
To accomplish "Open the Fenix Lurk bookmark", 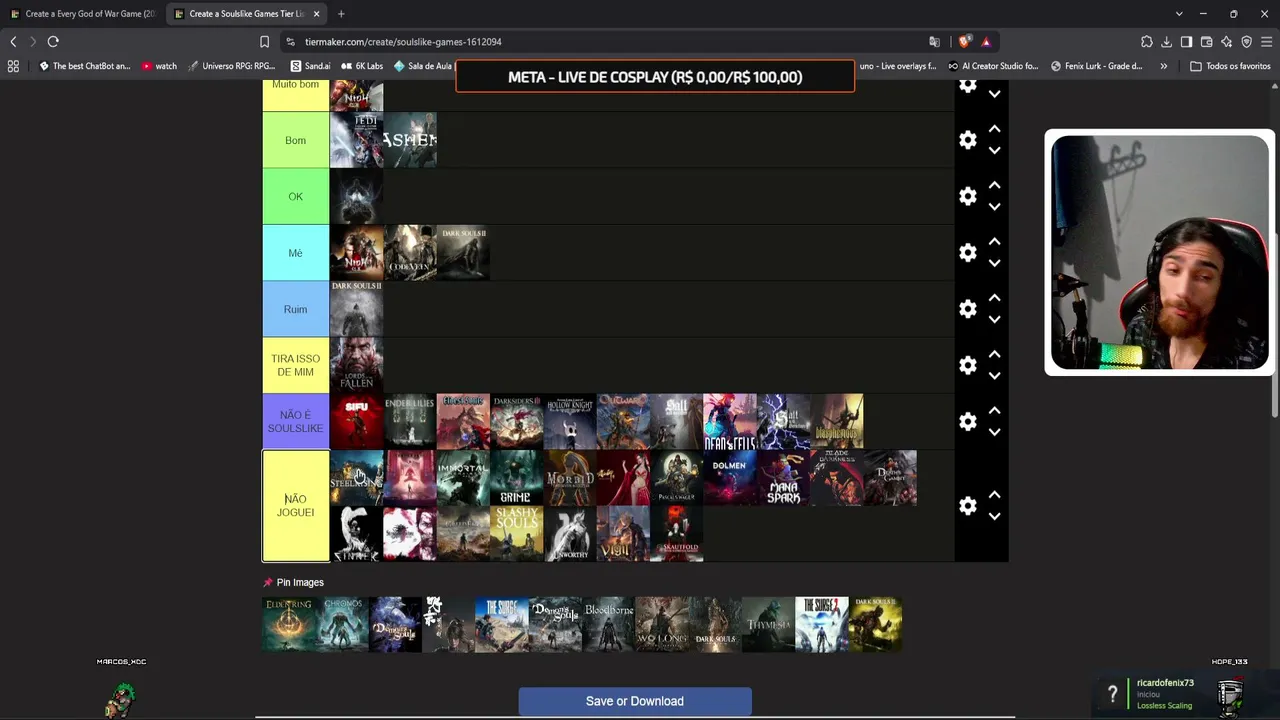I will point(1096,66).
